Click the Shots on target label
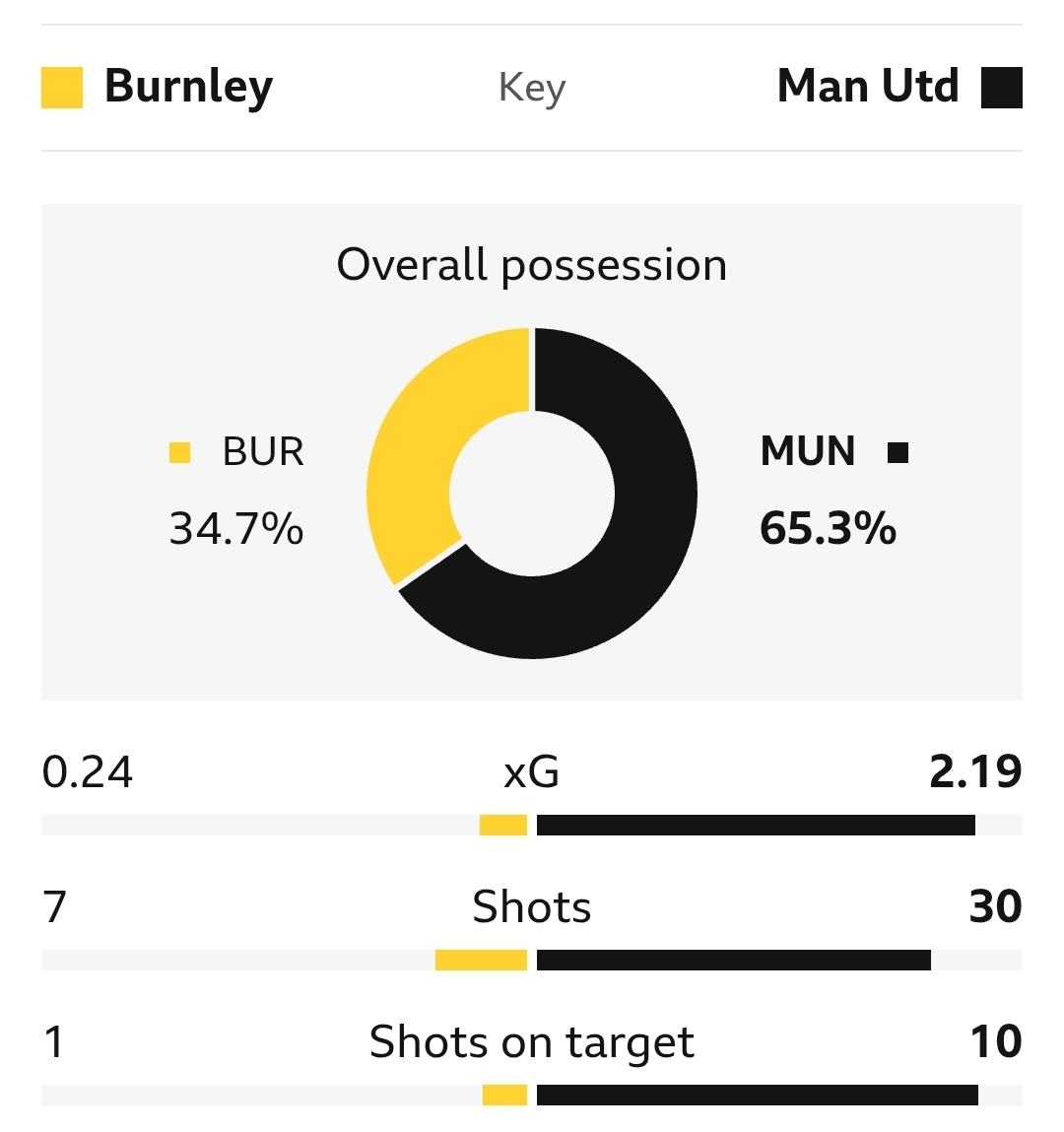Screen dimensions: 1064x1132 [532, 1042]
